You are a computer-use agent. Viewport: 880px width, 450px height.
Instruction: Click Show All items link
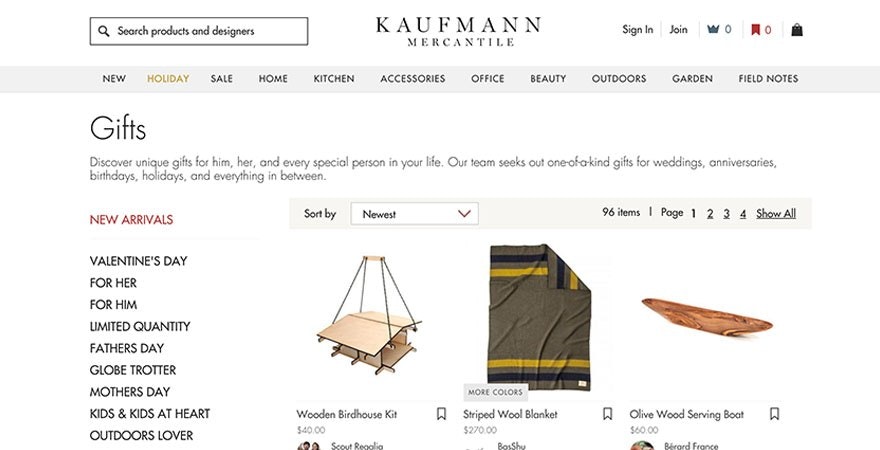tap(776, 214)
